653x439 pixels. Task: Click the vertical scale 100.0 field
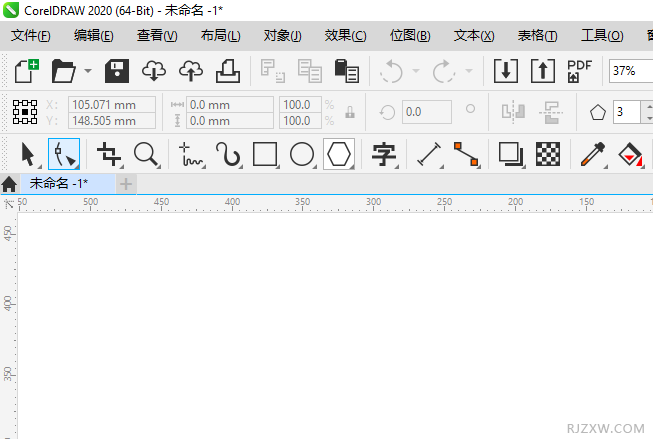pyautogui.click(x=300, y=121)
